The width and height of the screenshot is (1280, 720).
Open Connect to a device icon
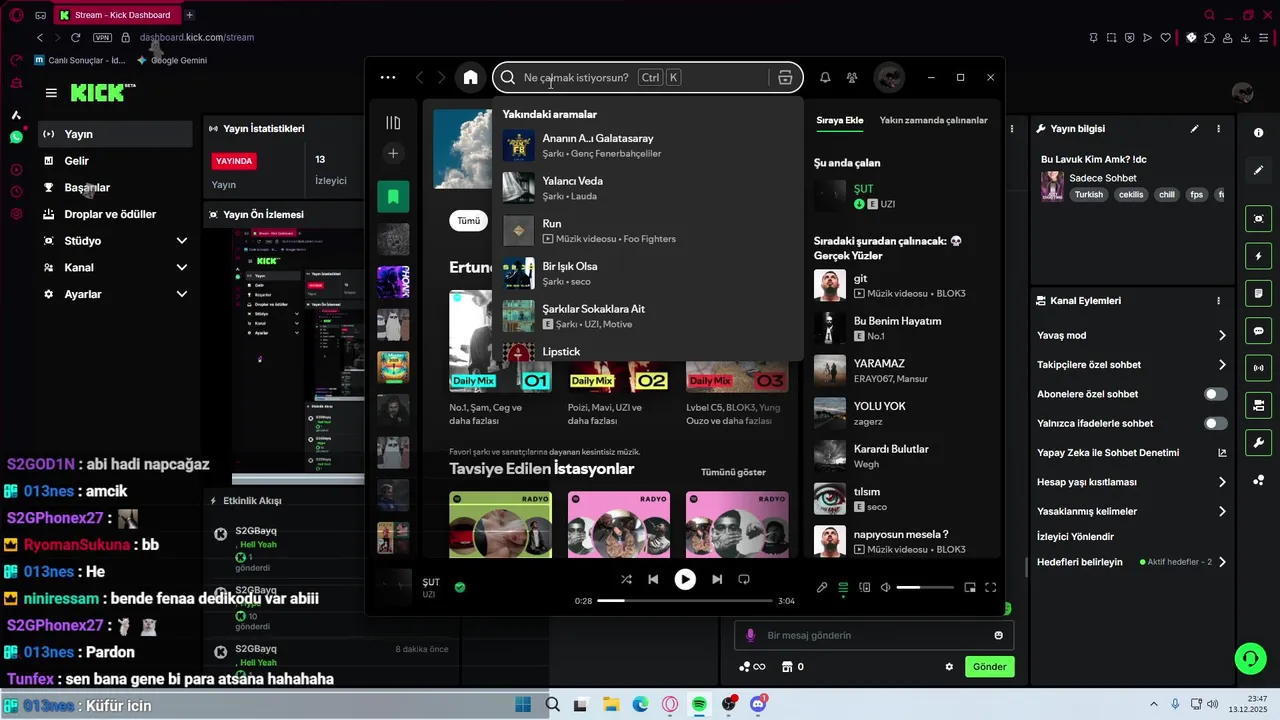865,588
